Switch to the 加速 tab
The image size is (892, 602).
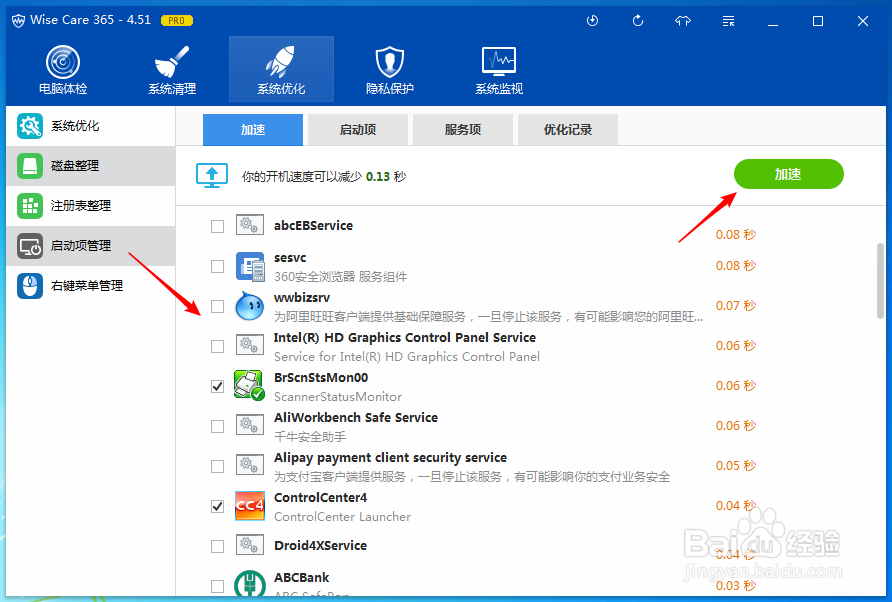pyautogui.click(x=253, y=130)
